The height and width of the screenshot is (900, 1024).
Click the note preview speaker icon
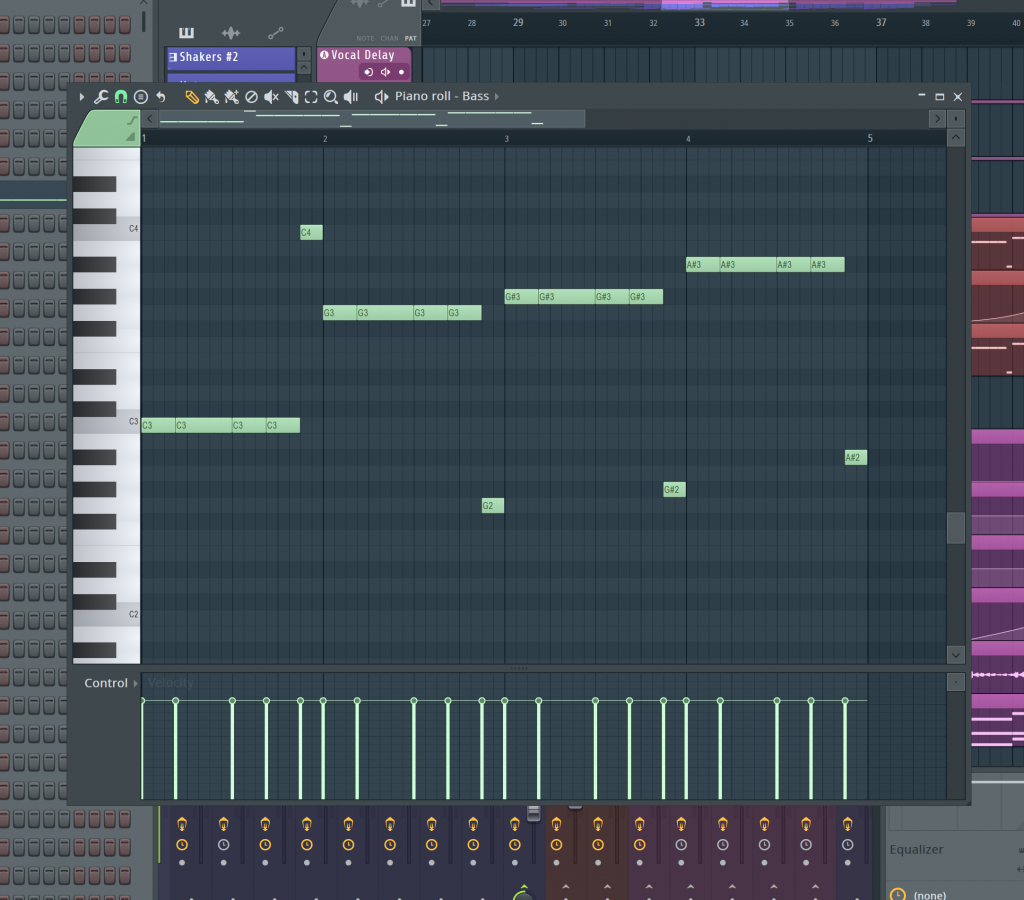tap(351, 96)
